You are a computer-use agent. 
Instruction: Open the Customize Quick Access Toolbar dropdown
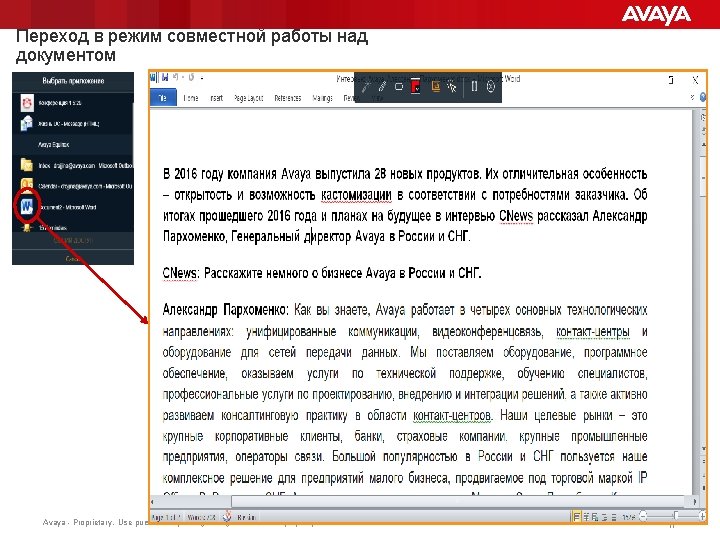point(202,78)
